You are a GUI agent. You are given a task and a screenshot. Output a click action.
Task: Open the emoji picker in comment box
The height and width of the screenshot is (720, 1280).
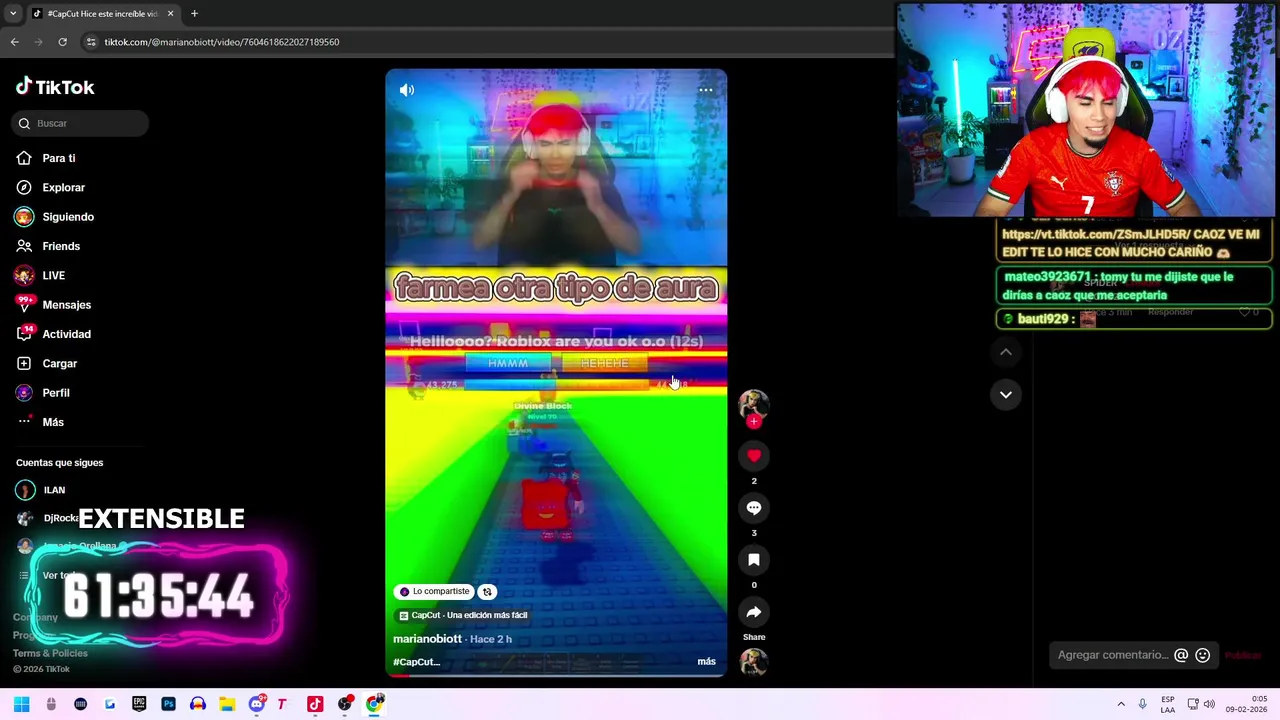[x=1203, y=655]
